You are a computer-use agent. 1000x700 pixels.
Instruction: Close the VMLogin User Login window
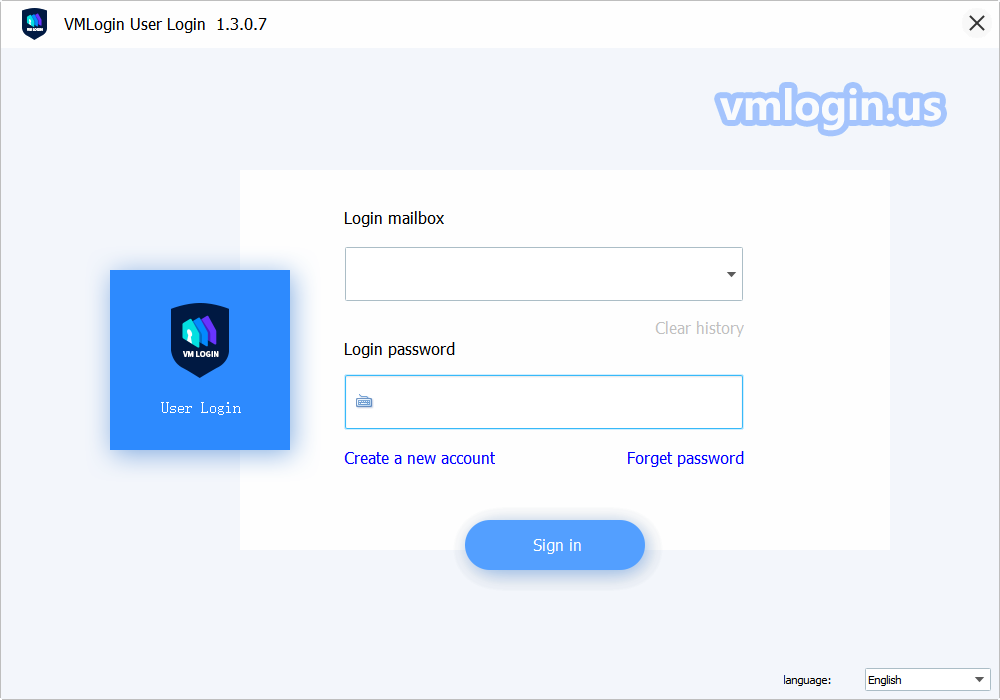[976, 24]
